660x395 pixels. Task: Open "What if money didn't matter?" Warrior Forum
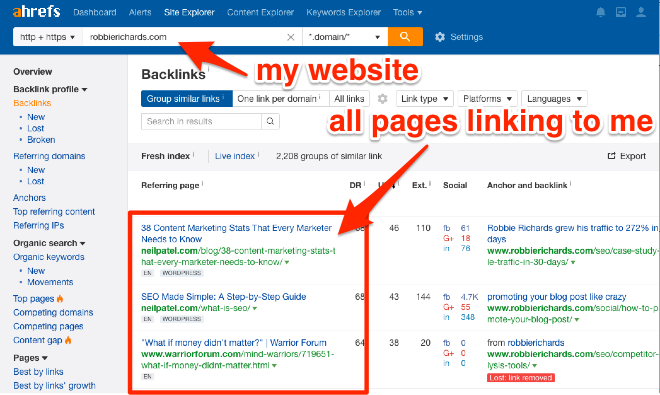(234, 343)
